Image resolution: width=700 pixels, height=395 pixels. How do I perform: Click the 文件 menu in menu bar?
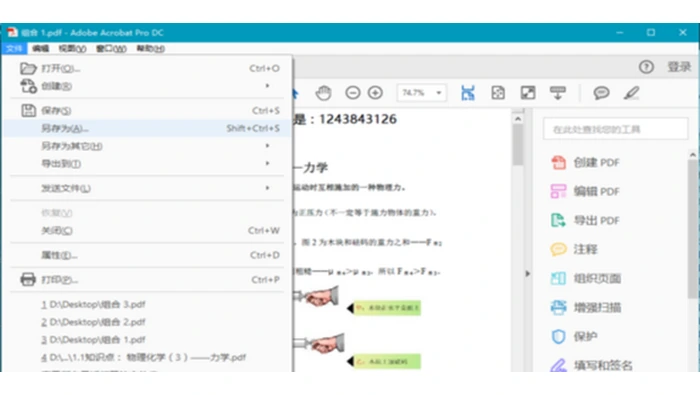point(14,48)
